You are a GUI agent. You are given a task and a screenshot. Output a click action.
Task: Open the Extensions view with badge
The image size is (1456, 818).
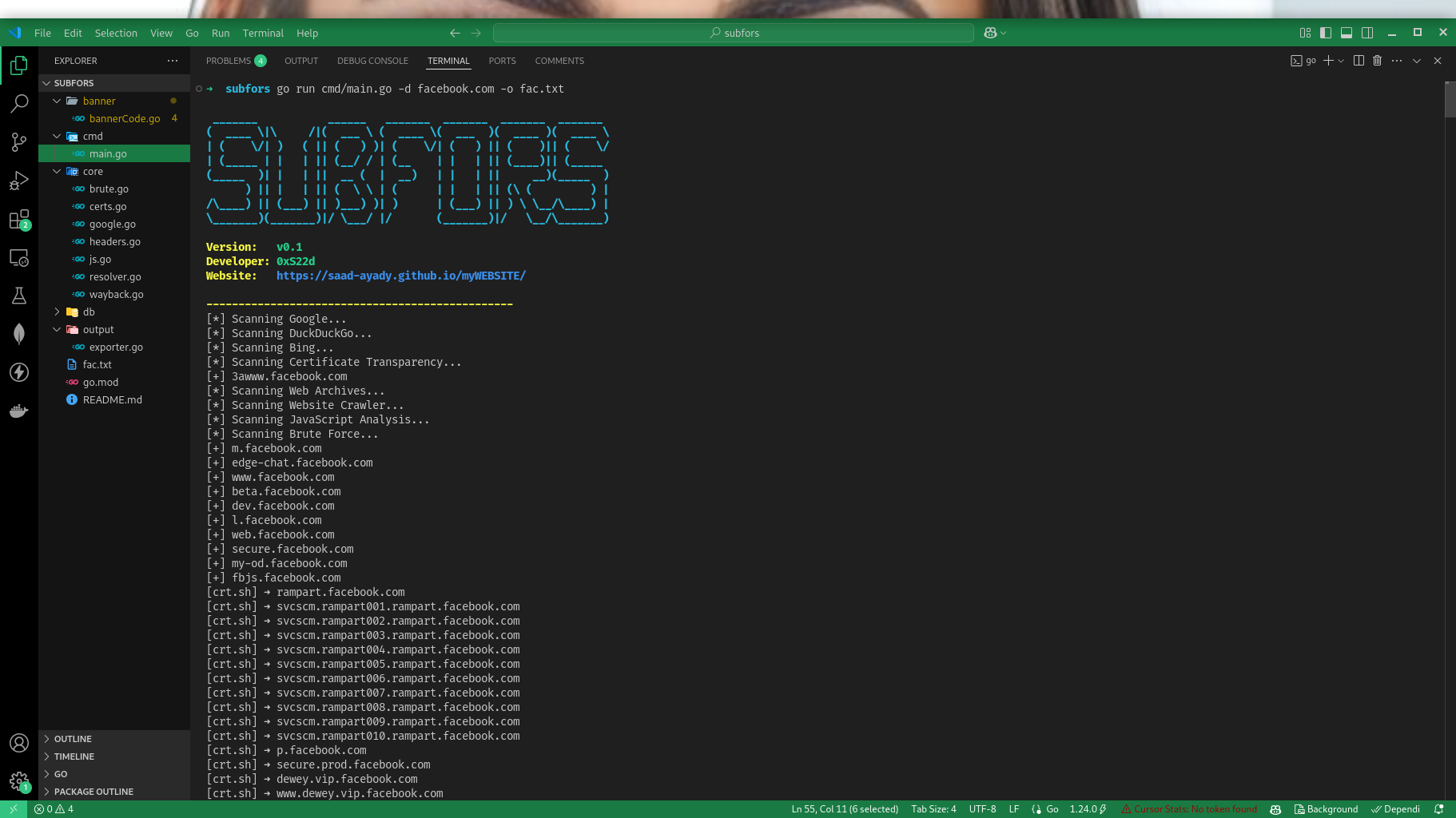pos(19,219)
